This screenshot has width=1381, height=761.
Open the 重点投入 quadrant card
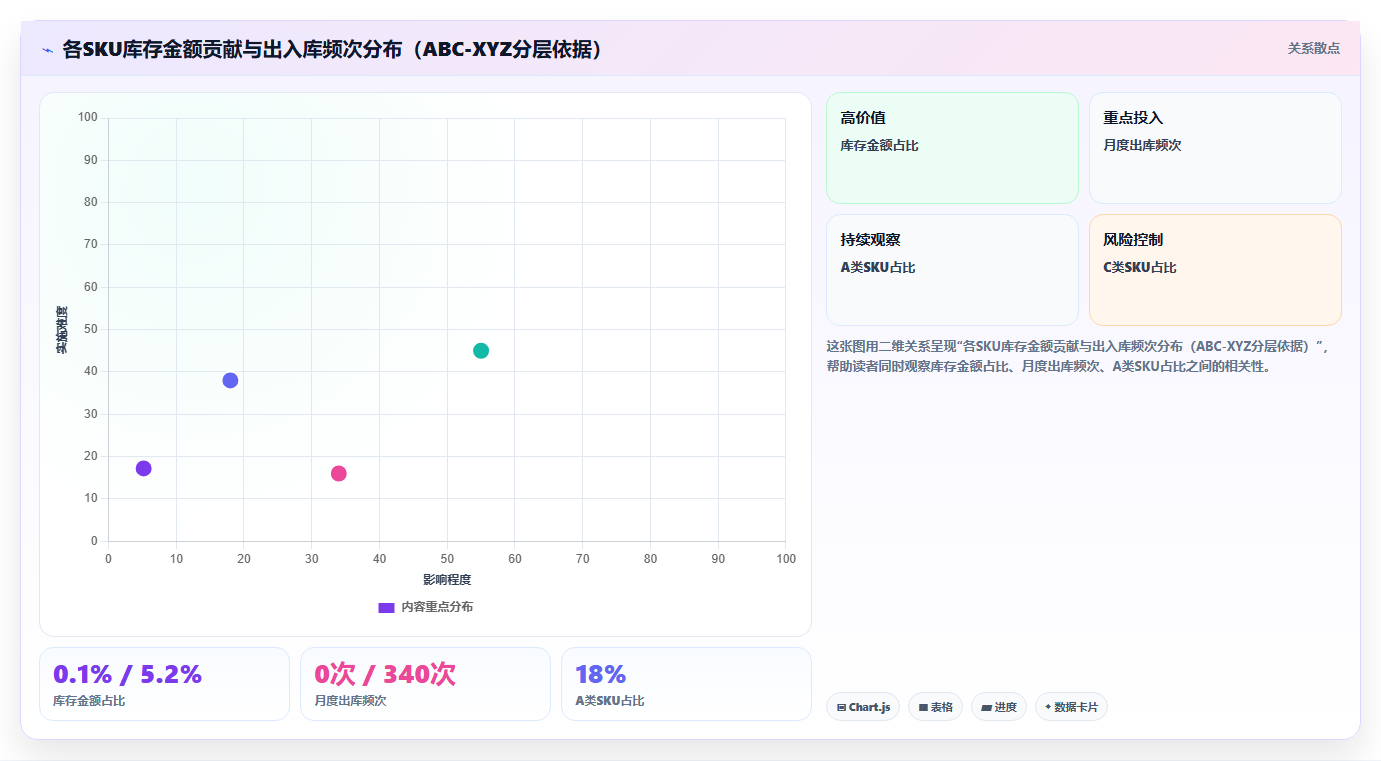point(1215,148)
